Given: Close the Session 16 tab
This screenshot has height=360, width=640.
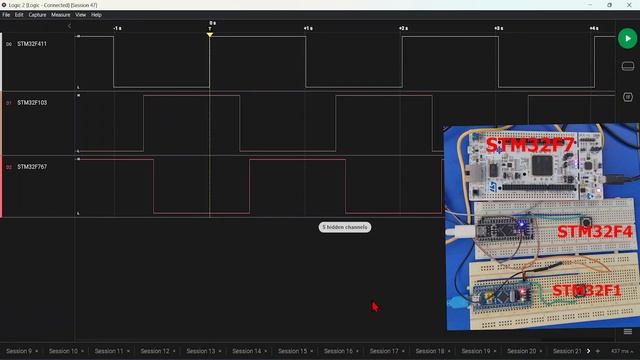Looking at the screenshot, I should [x=357, y=351].
